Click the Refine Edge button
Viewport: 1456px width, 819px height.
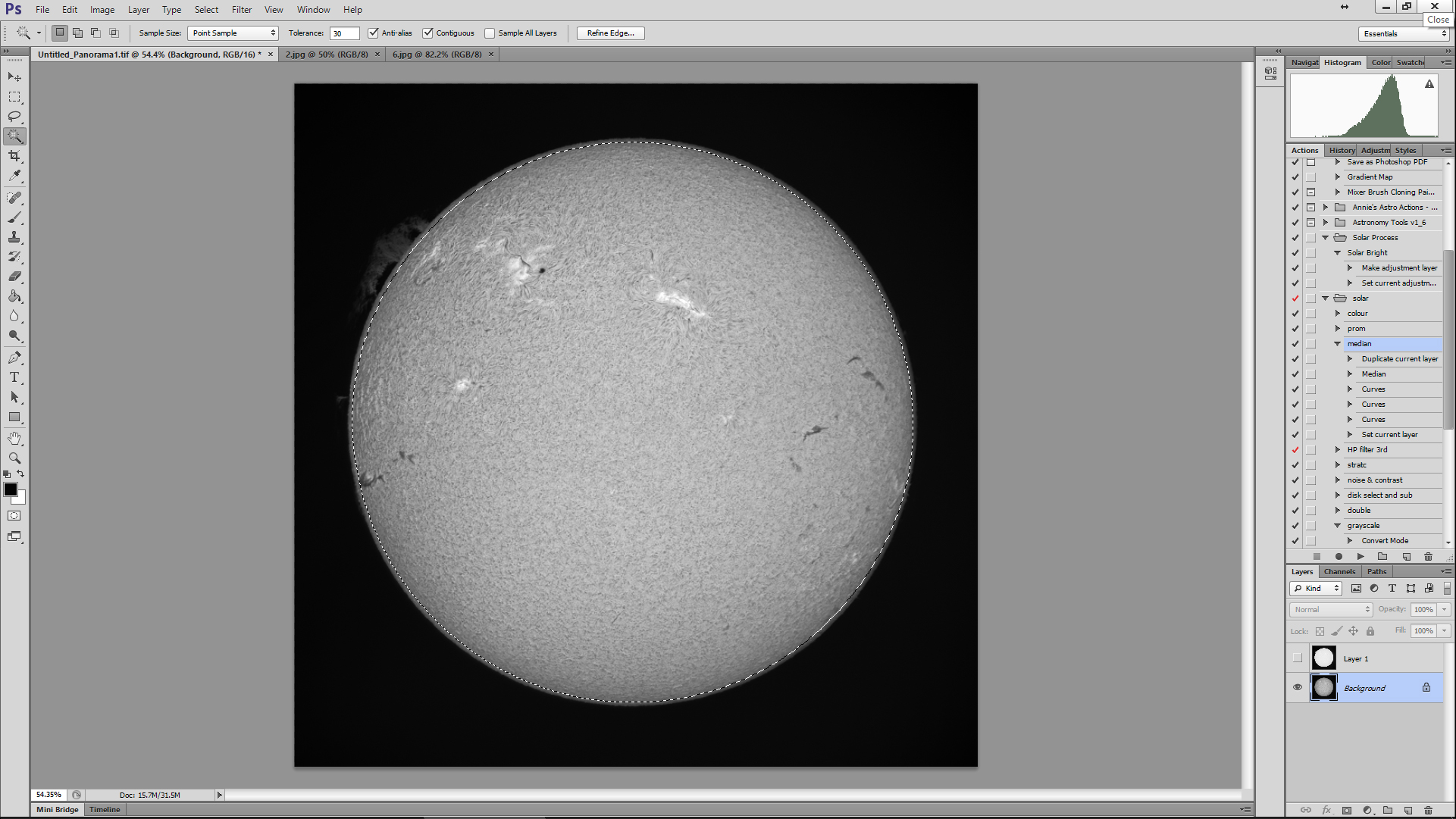611,33
